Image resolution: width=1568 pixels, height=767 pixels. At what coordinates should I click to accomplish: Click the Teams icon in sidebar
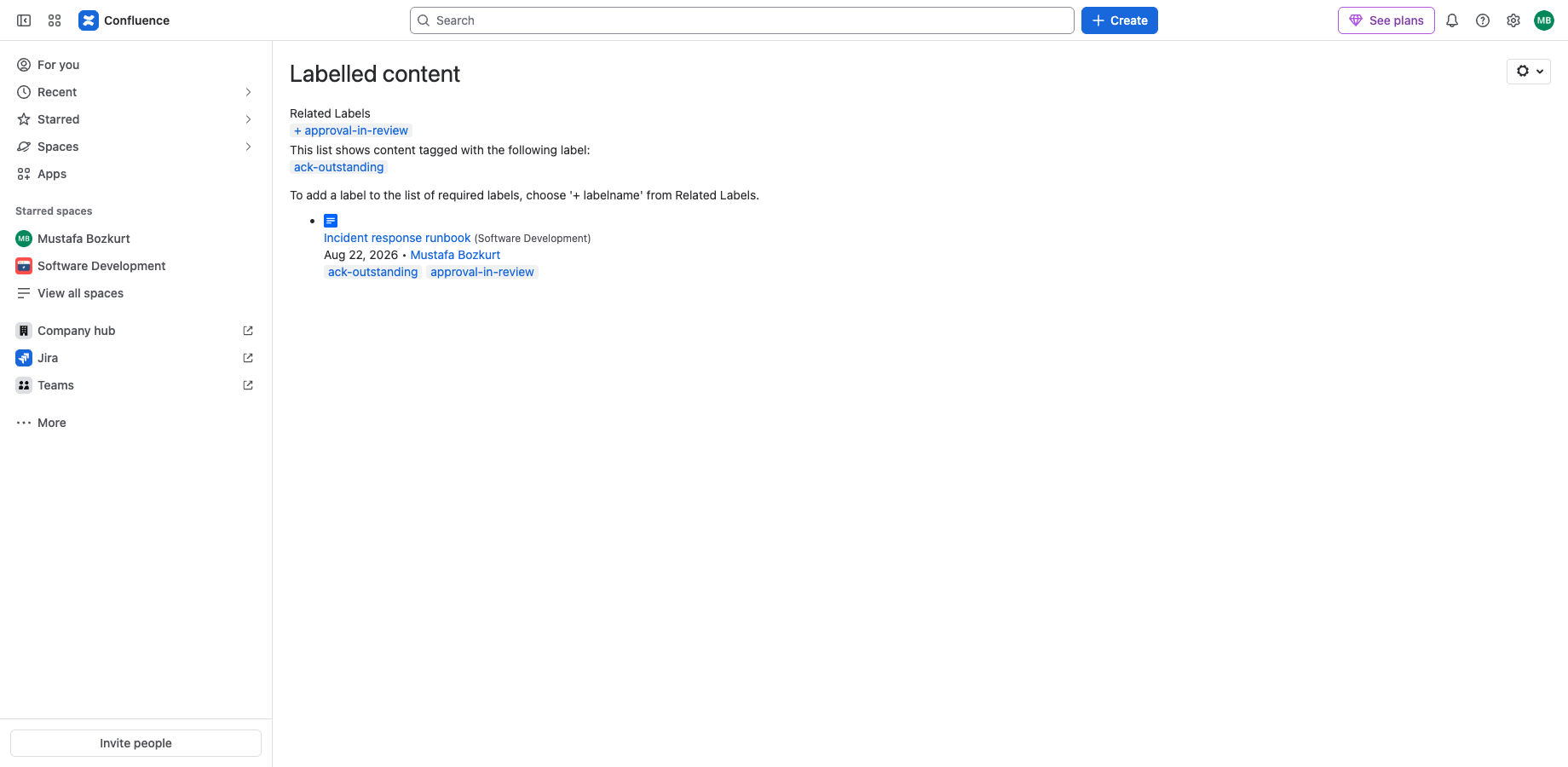pos(24,385)
